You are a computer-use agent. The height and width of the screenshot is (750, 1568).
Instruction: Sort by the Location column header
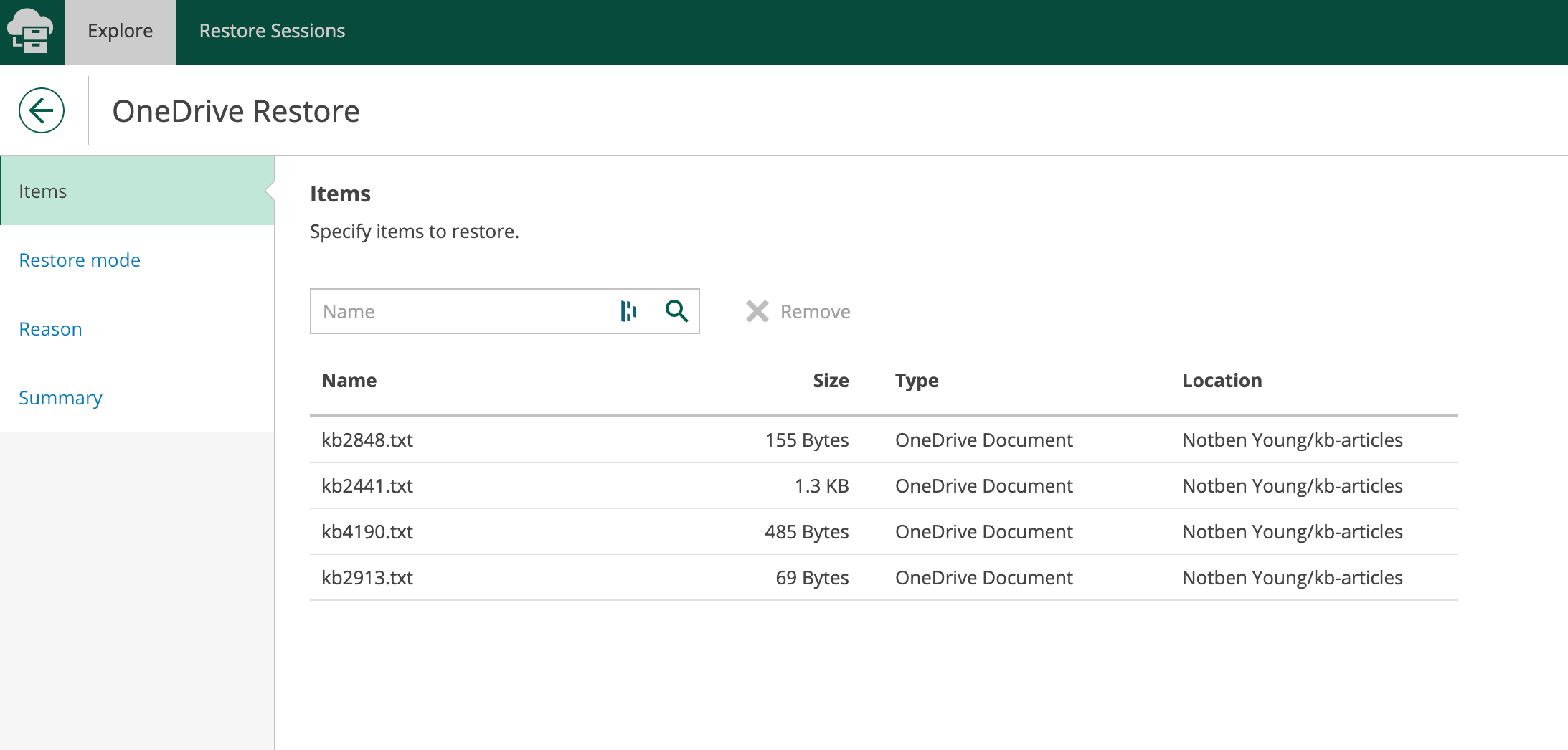(x=1222, y=380)
